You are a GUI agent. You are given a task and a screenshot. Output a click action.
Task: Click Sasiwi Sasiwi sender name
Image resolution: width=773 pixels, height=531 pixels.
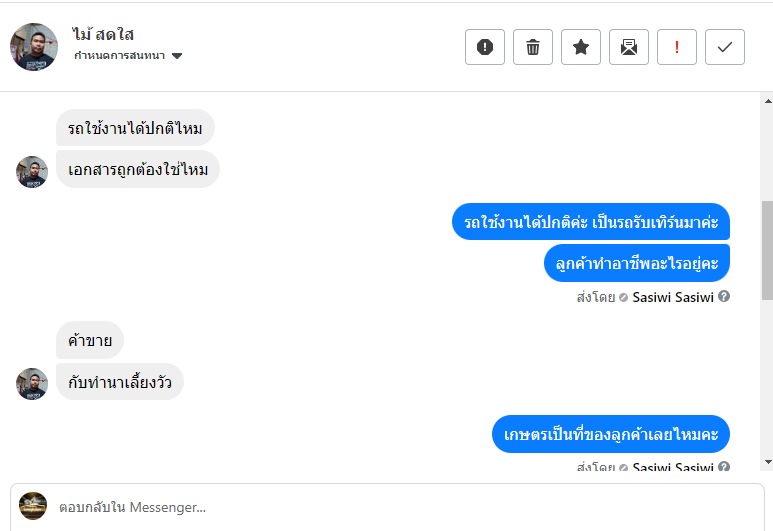[x=673, y=297]
